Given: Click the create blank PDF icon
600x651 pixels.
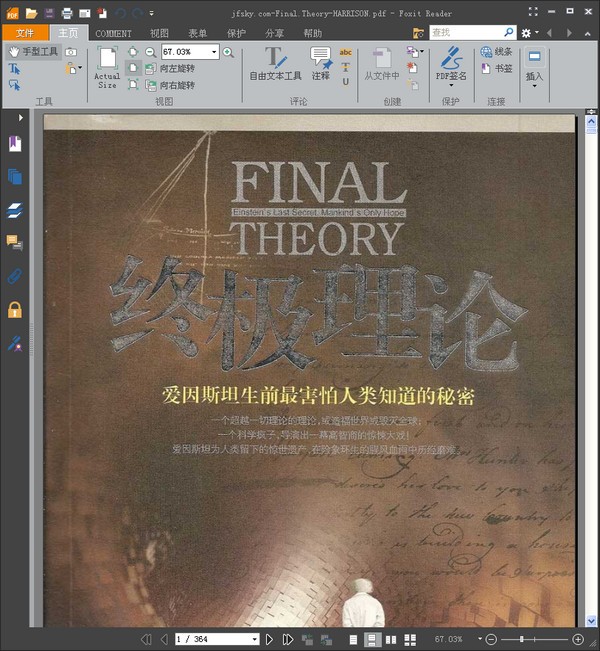Looking at the screenshot, I should [412, 68].
